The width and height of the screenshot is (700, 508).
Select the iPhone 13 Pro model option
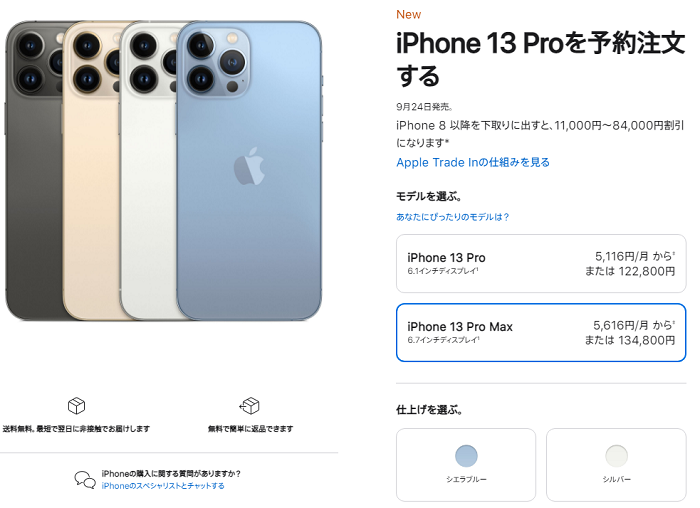coord(541,263)
